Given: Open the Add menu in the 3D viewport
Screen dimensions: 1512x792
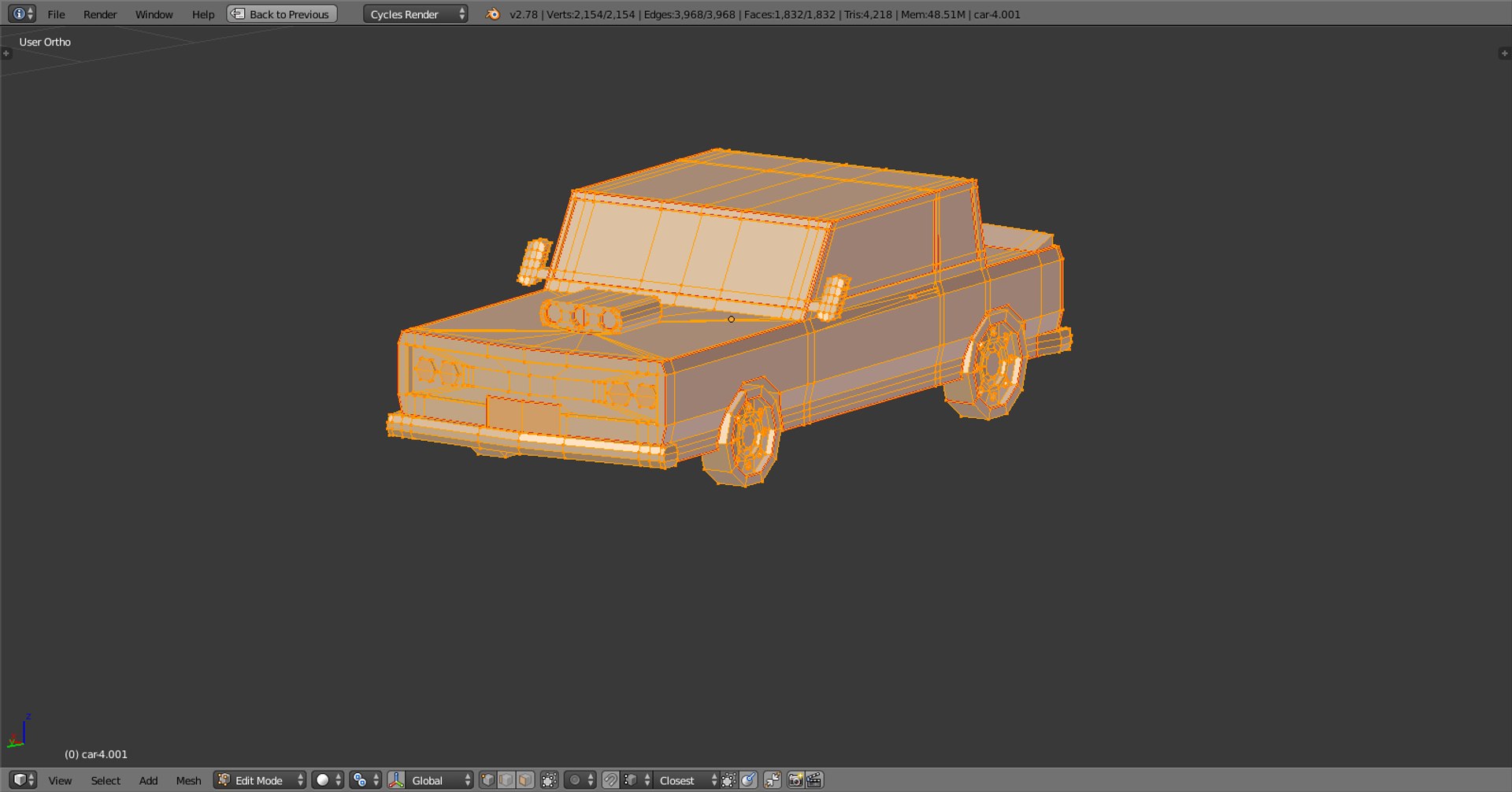Looking at the screenshot, I should pyautogui.click(x=148, y=780).
